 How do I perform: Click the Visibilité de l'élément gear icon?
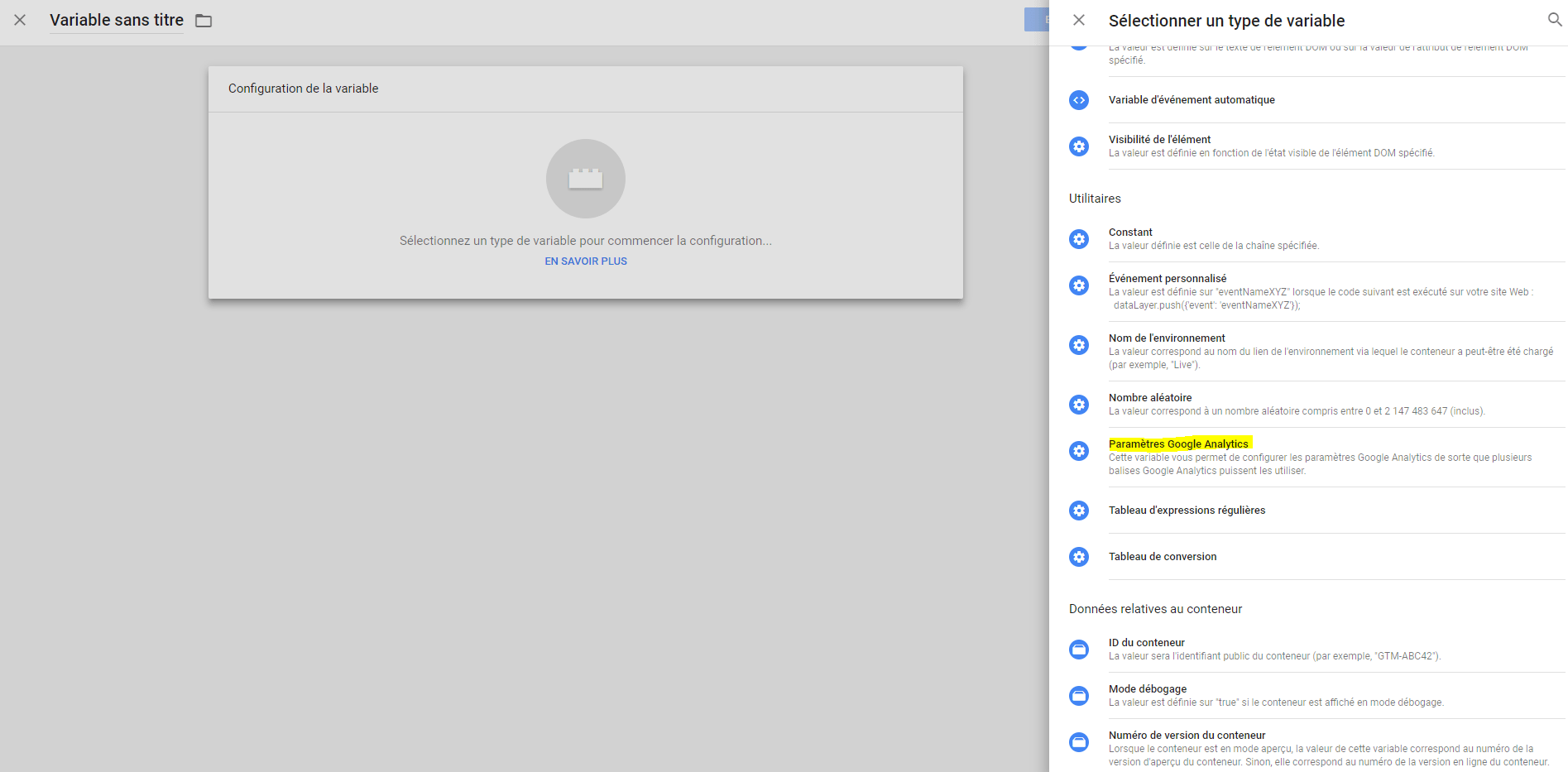click(1078, 146)
